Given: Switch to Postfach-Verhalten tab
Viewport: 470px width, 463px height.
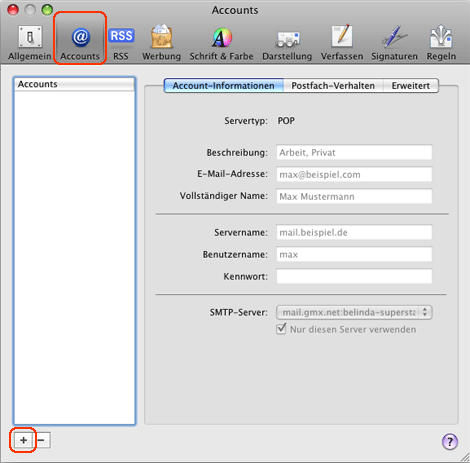Looking at the screenshot, I should pos(333,86).
